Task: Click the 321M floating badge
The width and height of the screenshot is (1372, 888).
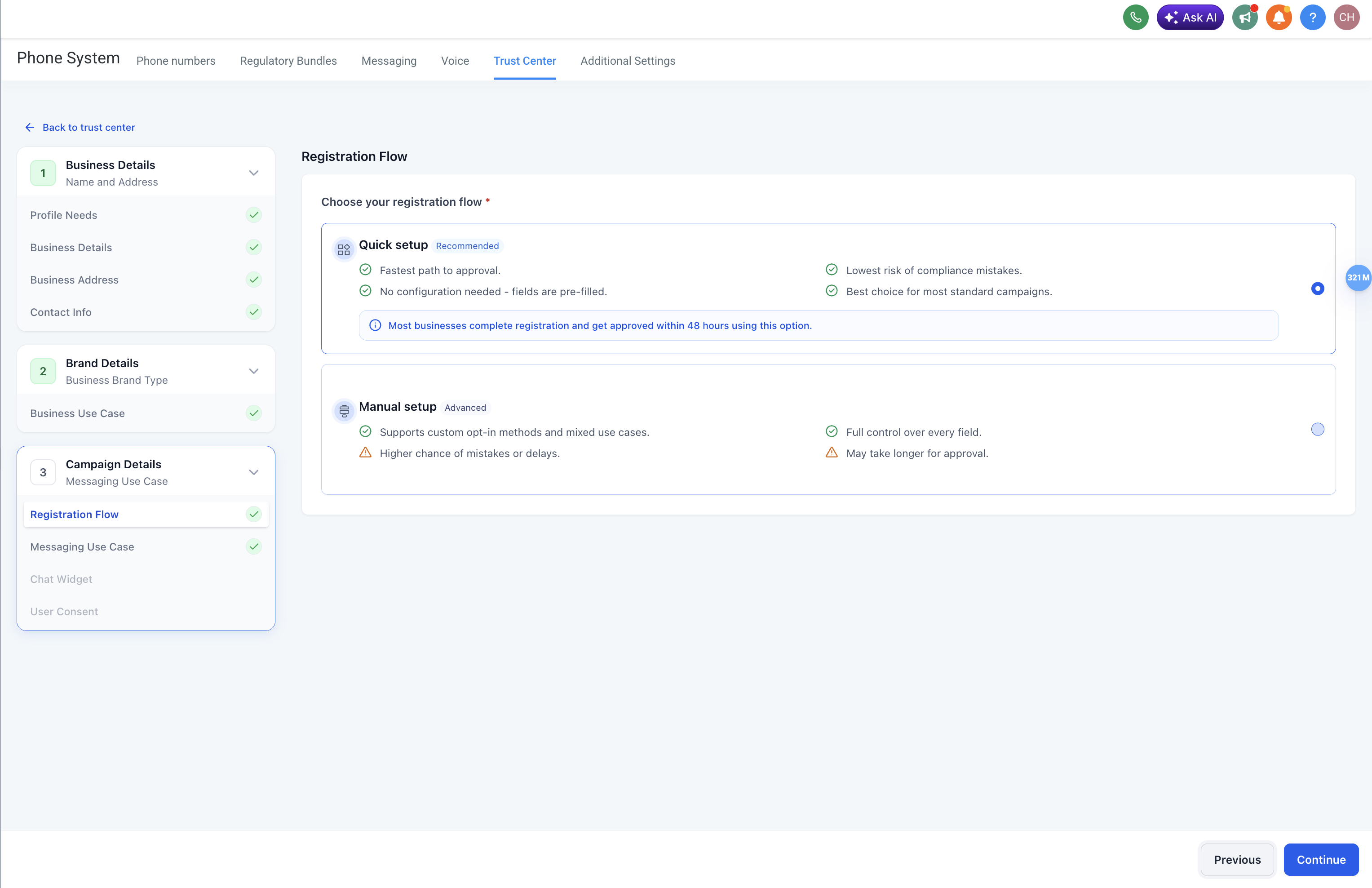Action: [x=1358, y=278]
